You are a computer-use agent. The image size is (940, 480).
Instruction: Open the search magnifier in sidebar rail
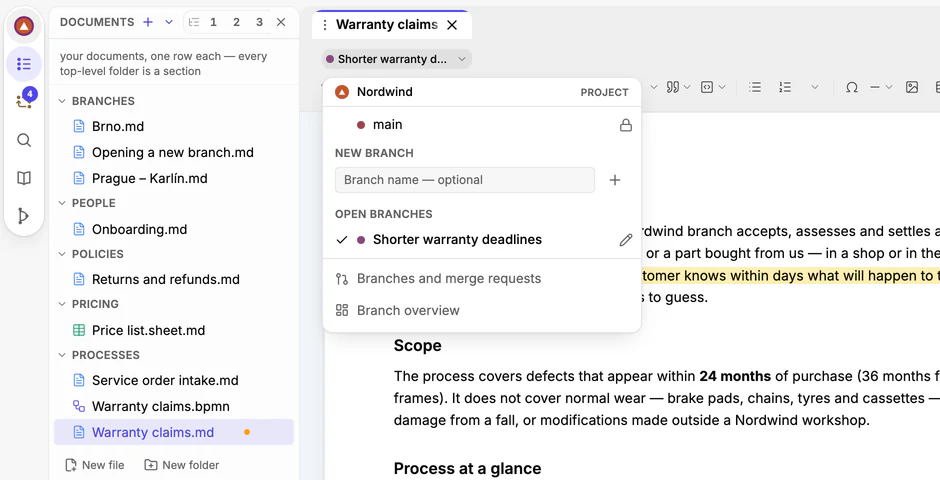click(x=24, y=140)
